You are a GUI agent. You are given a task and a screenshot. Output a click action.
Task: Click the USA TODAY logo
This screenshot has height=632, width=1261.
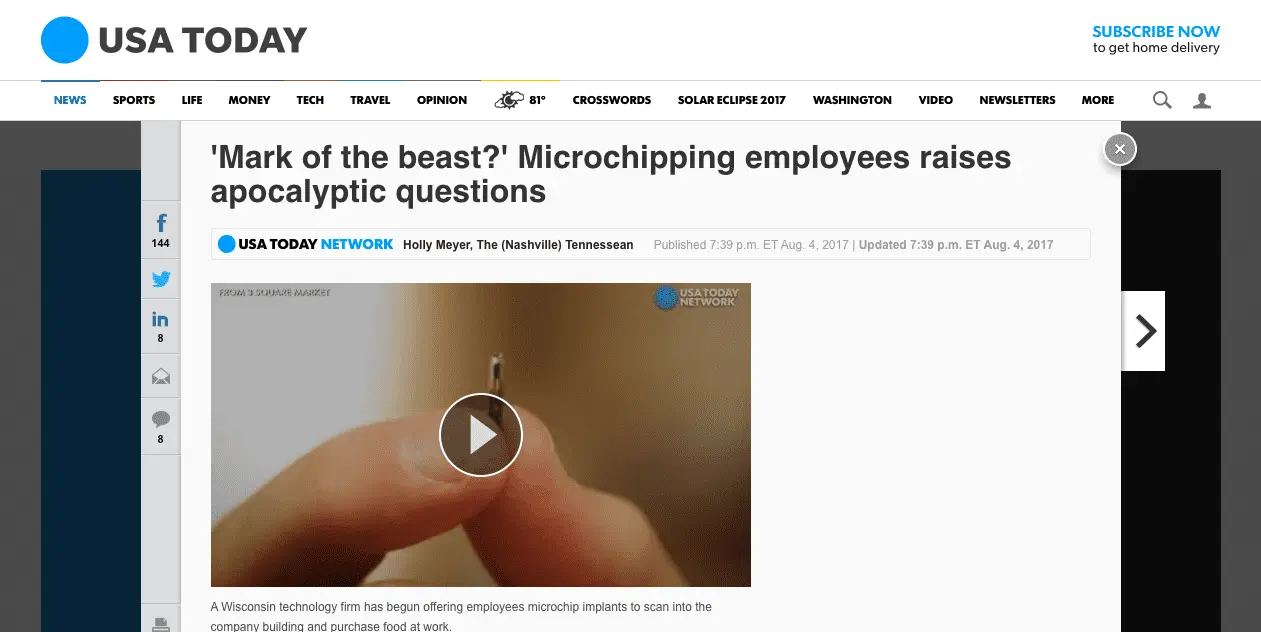pyautogui.click(x=174, y=41)
